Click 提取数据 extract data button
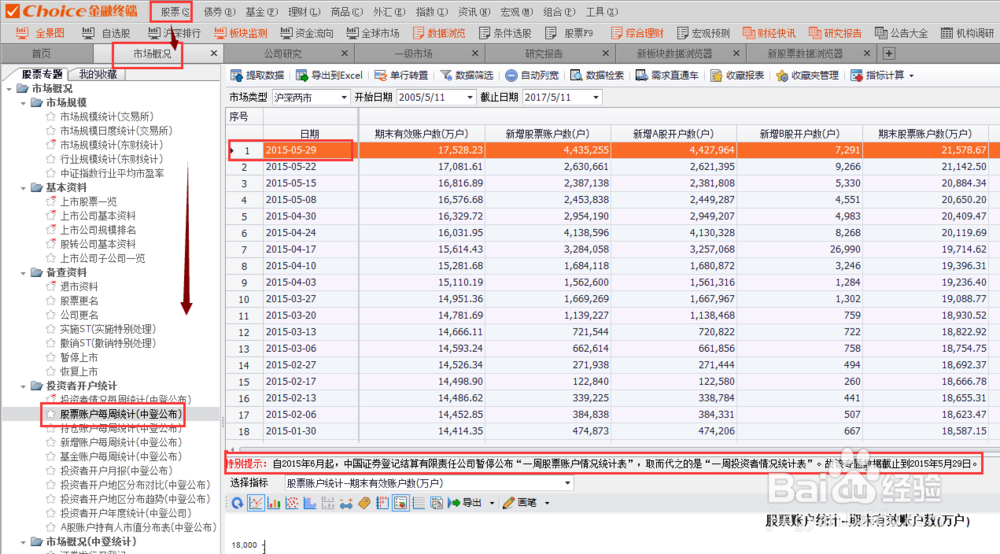This screenshot has height=554, width=1000. (x=257, y=75)
